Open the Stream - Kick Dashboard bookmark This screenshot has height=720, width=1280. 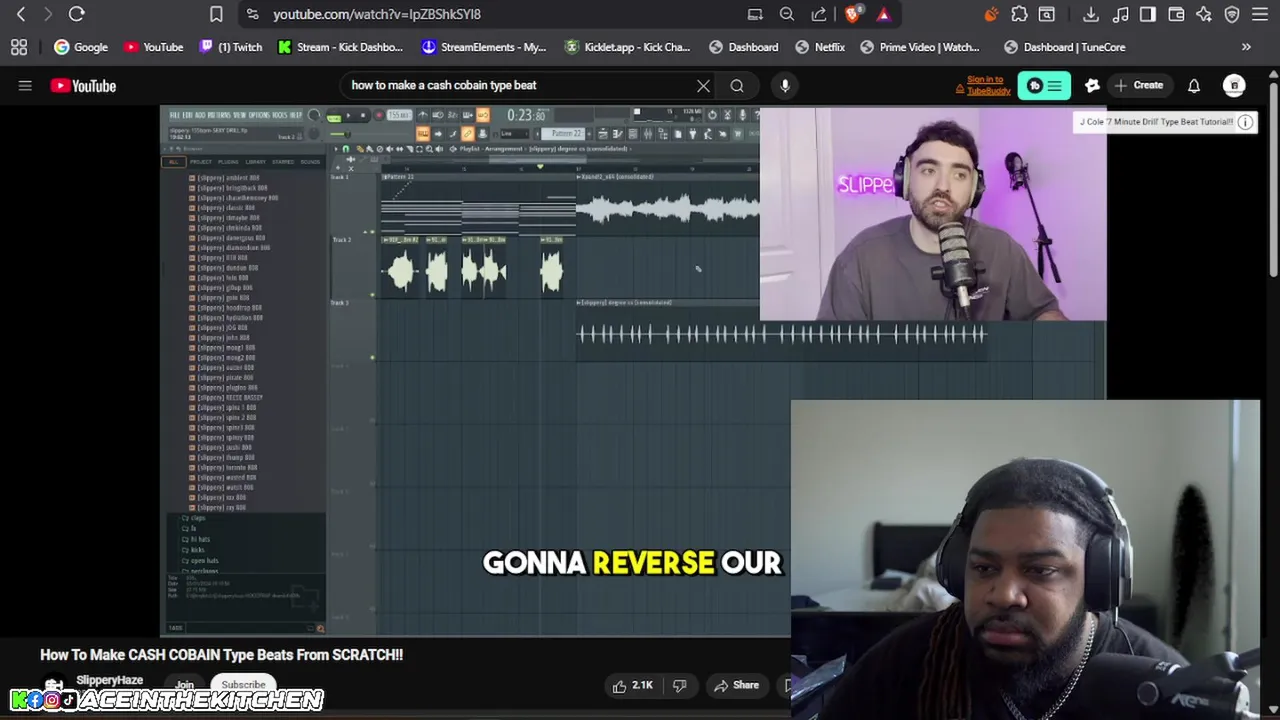click(341, 47)
